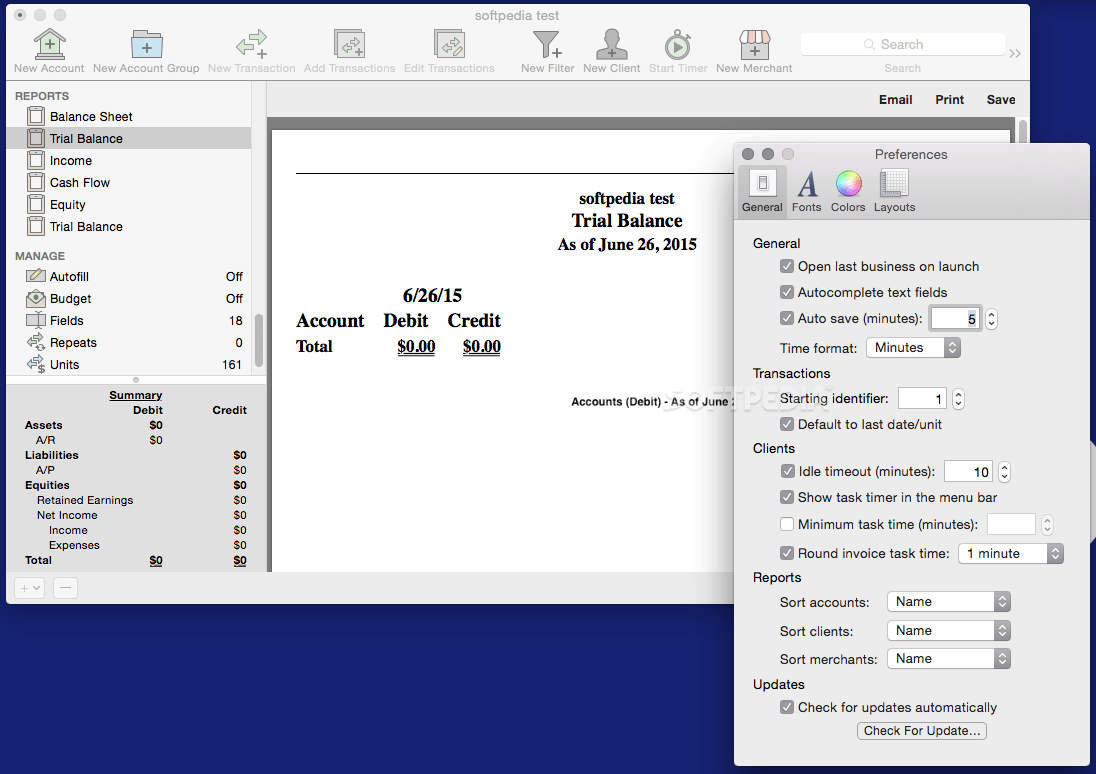This screenshot has width=1096, height=774.
Task: Click the Add Transactions toolbar icon
Action: click(349, 44)
